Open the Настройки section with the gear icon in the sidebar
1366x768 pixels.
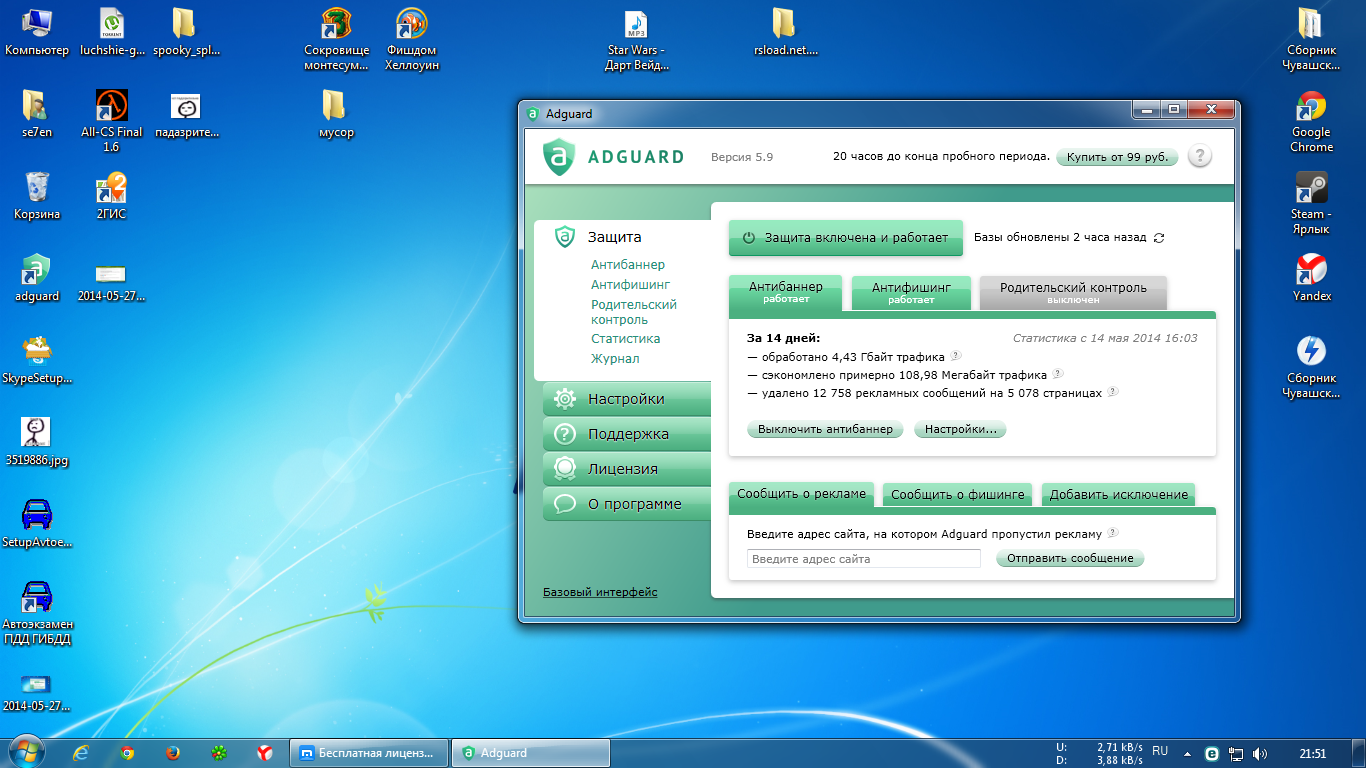point(627,399)
